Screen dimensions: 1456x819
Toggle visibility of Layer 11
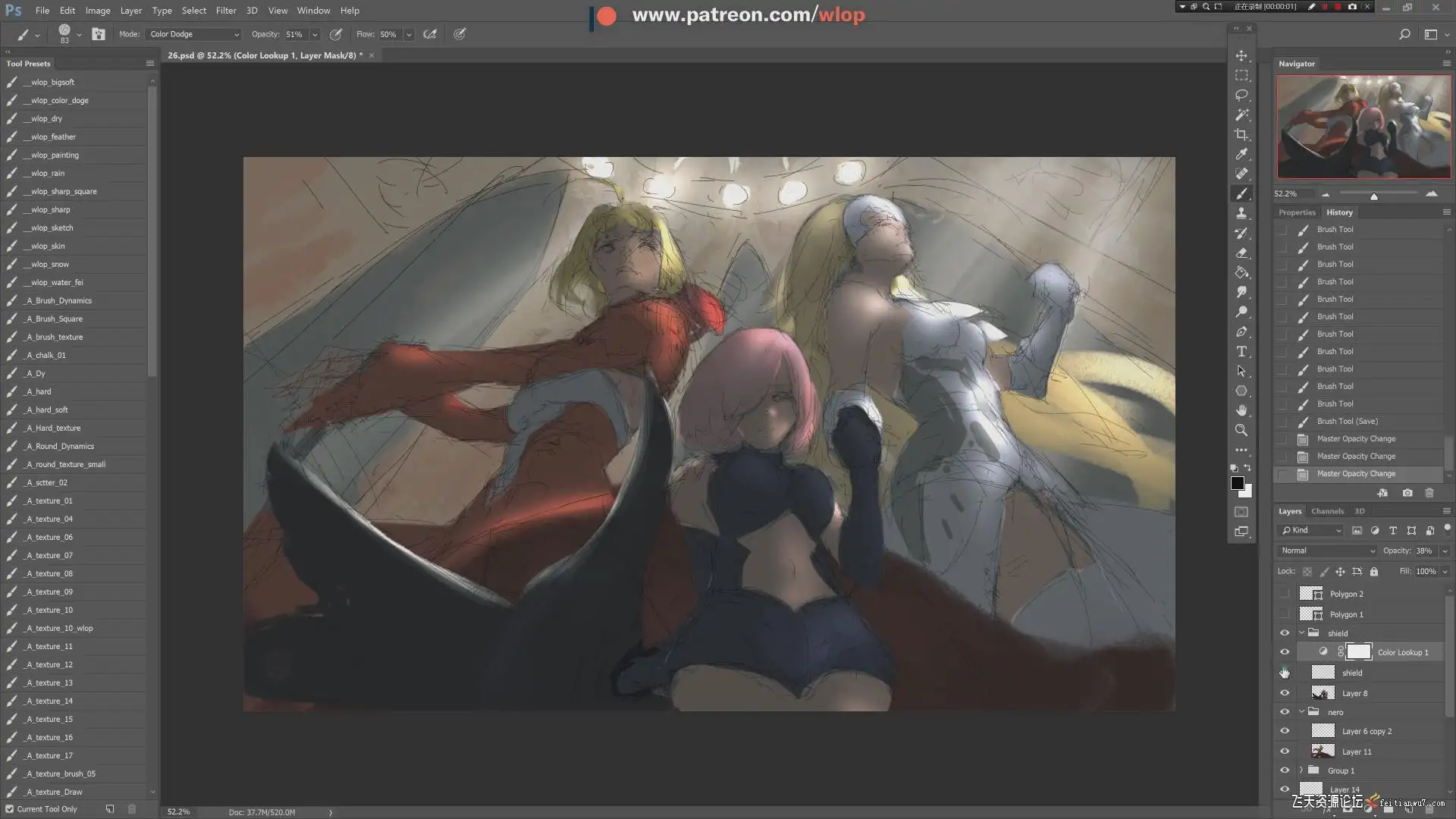pyautogui.click(x=1285, y=752)
